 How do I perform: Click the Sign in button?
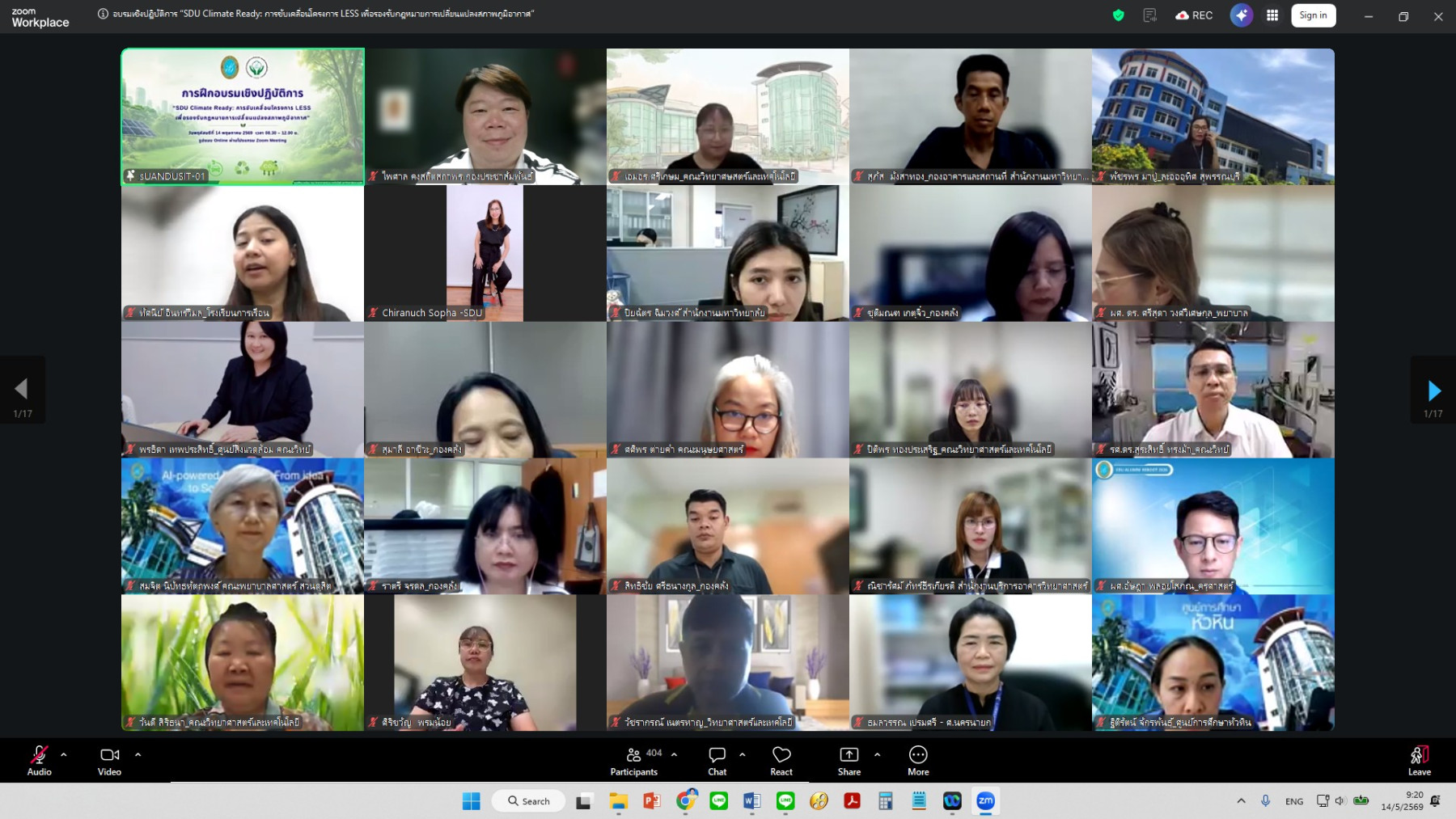click(1313, 15)
